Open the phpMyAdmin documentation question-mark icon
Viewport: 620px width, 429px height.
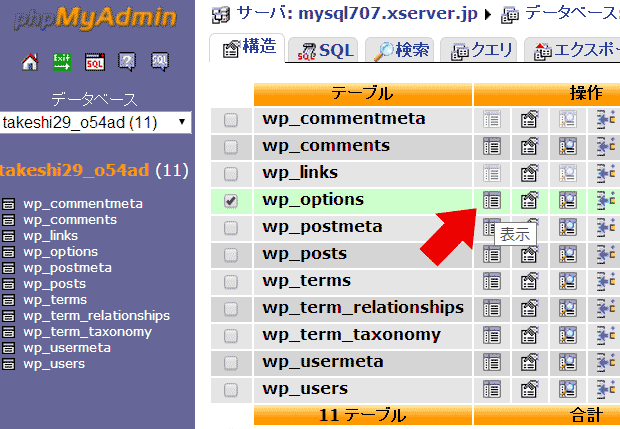click(x=127, y=62)
